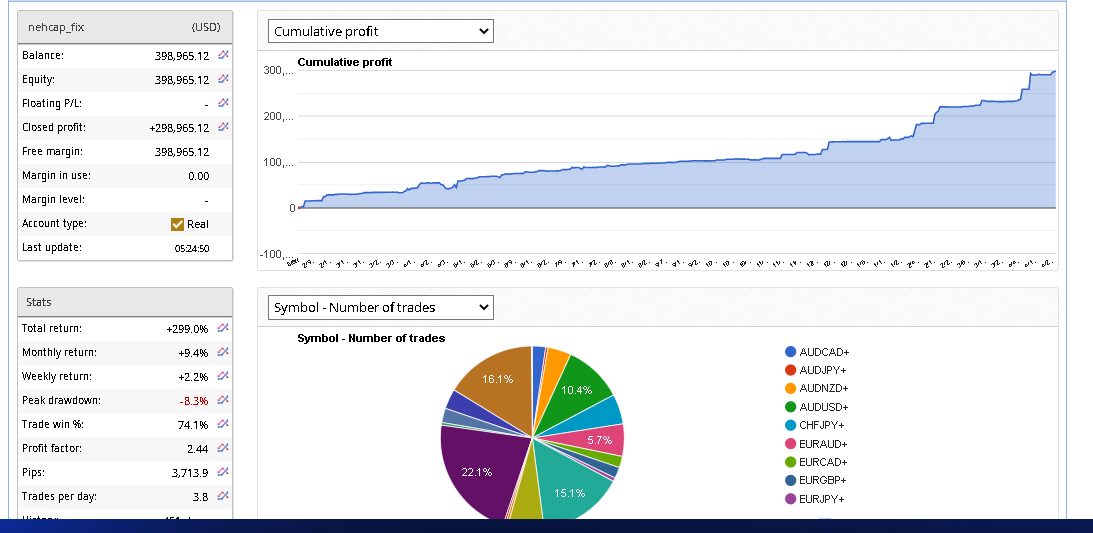Expand Symbol - Number of trades dropdown
The height and width of the screenshot is (533, 1093).
coord(381,307)
